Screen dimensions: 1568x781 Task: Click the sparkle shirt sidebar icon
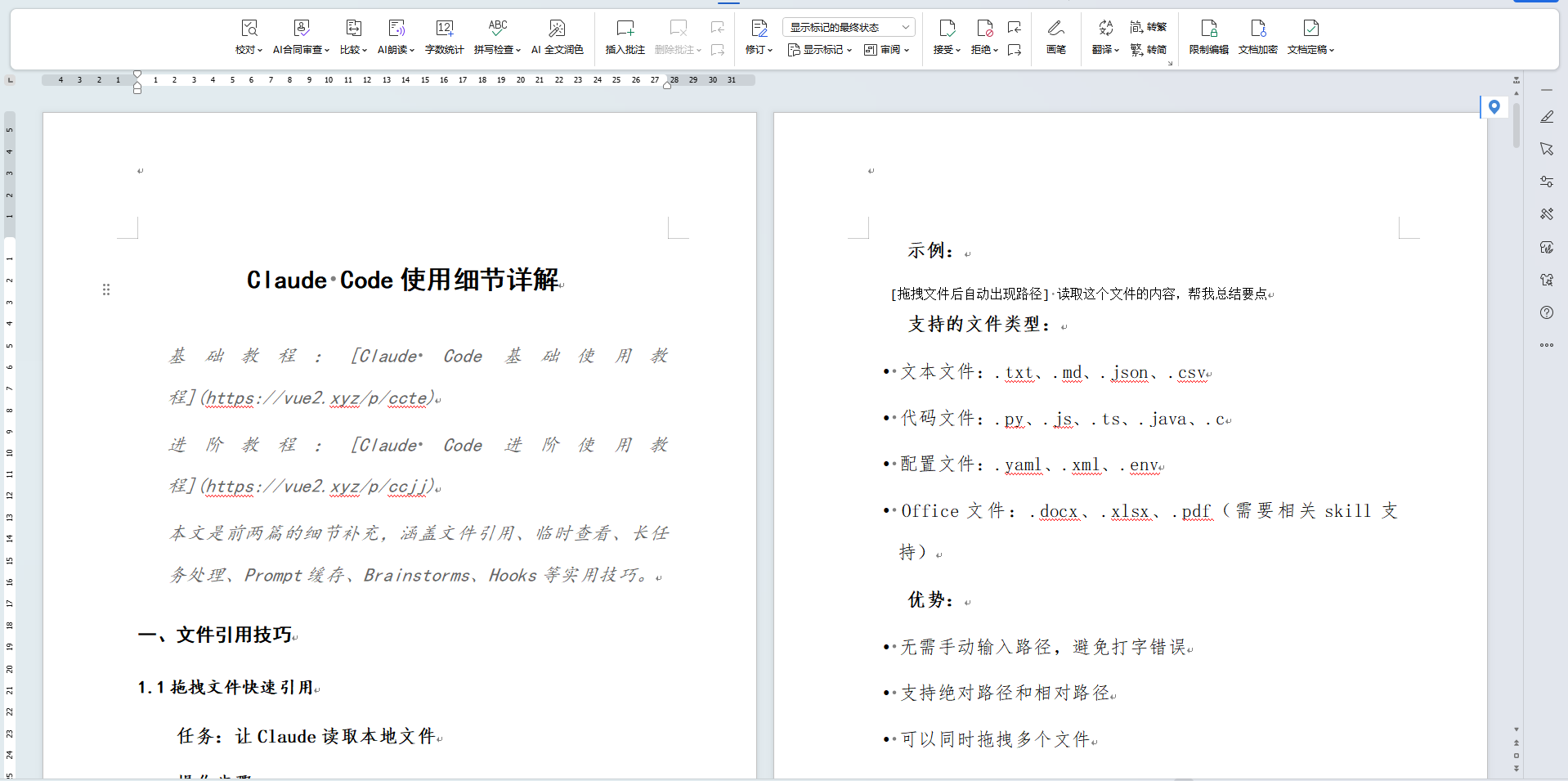(1547, 280)
